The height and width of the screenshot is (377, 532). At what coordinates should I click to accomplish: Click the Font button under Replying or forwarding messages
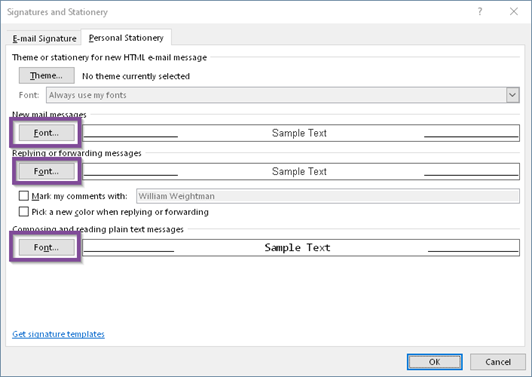[x=46, y=171]
